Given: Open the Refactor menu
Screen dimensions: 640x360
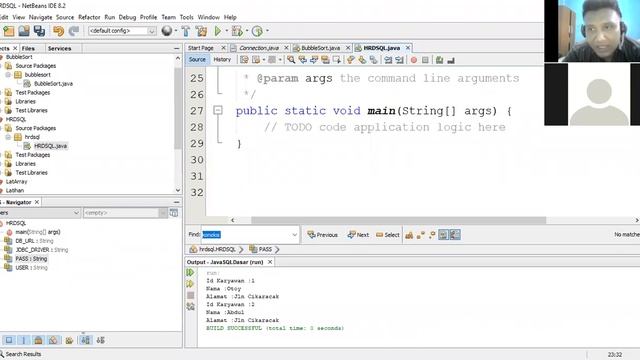Looking at the screenshot, I should pyautogui.click(x=89, y=17).
